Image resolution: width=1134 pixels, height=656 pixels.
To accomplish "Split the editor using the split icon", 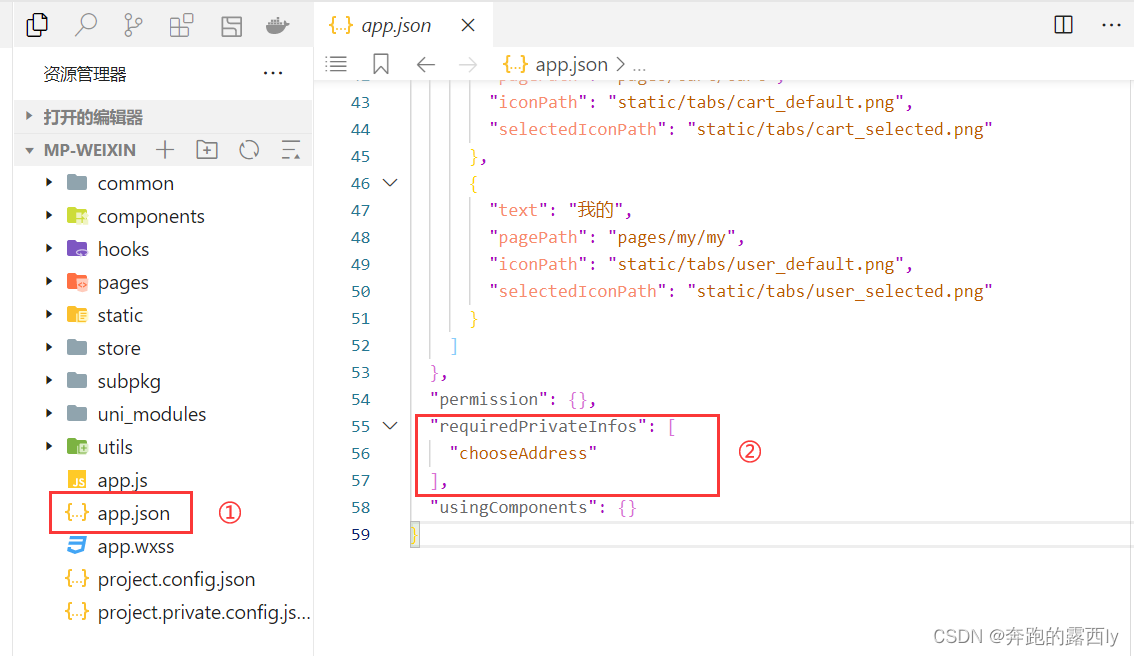I will coord(1063,24).
